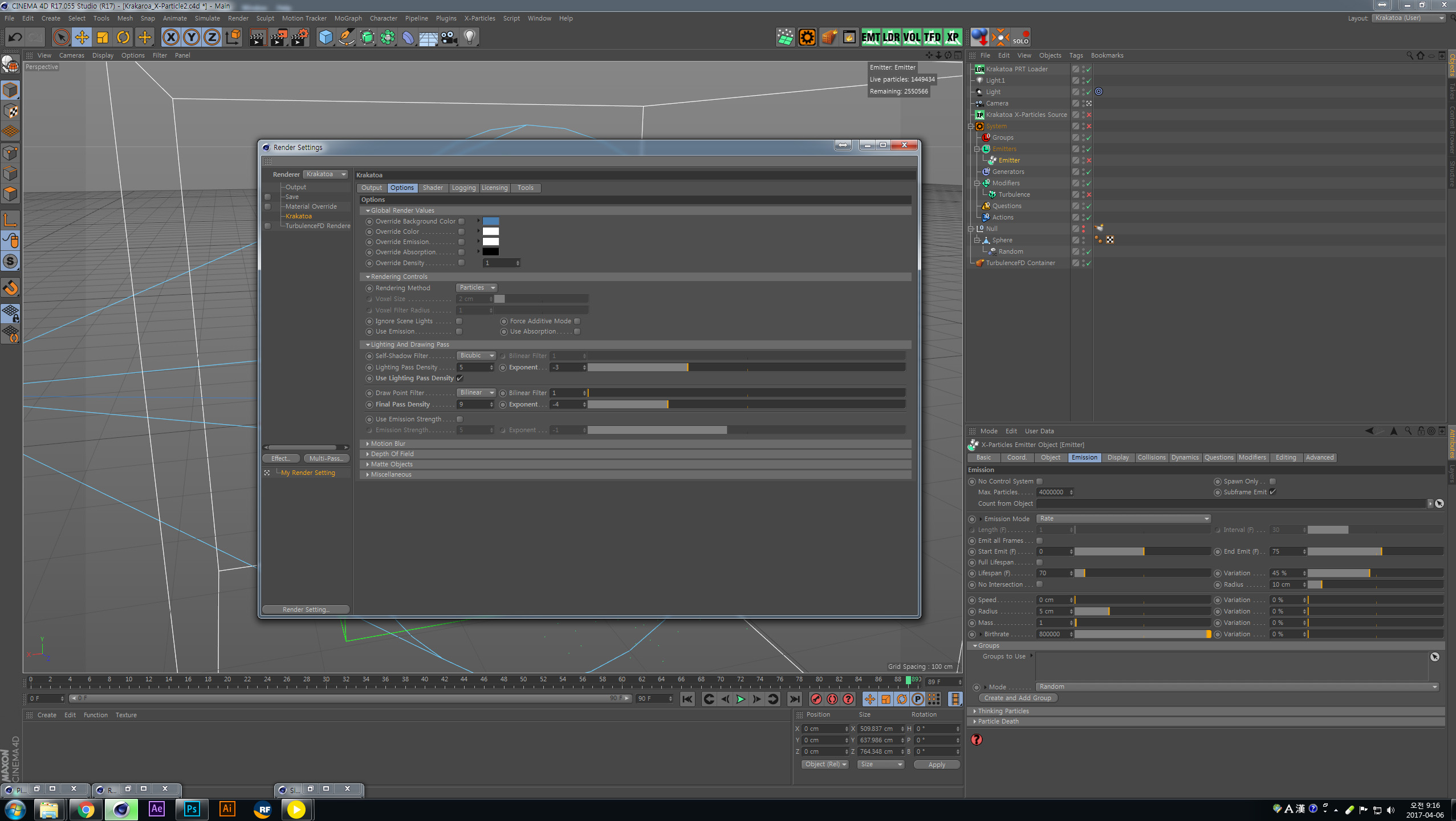Toggle No Control System checkbox
The width and height of the screenshot is (1456, 821).
coord(1040,481)
